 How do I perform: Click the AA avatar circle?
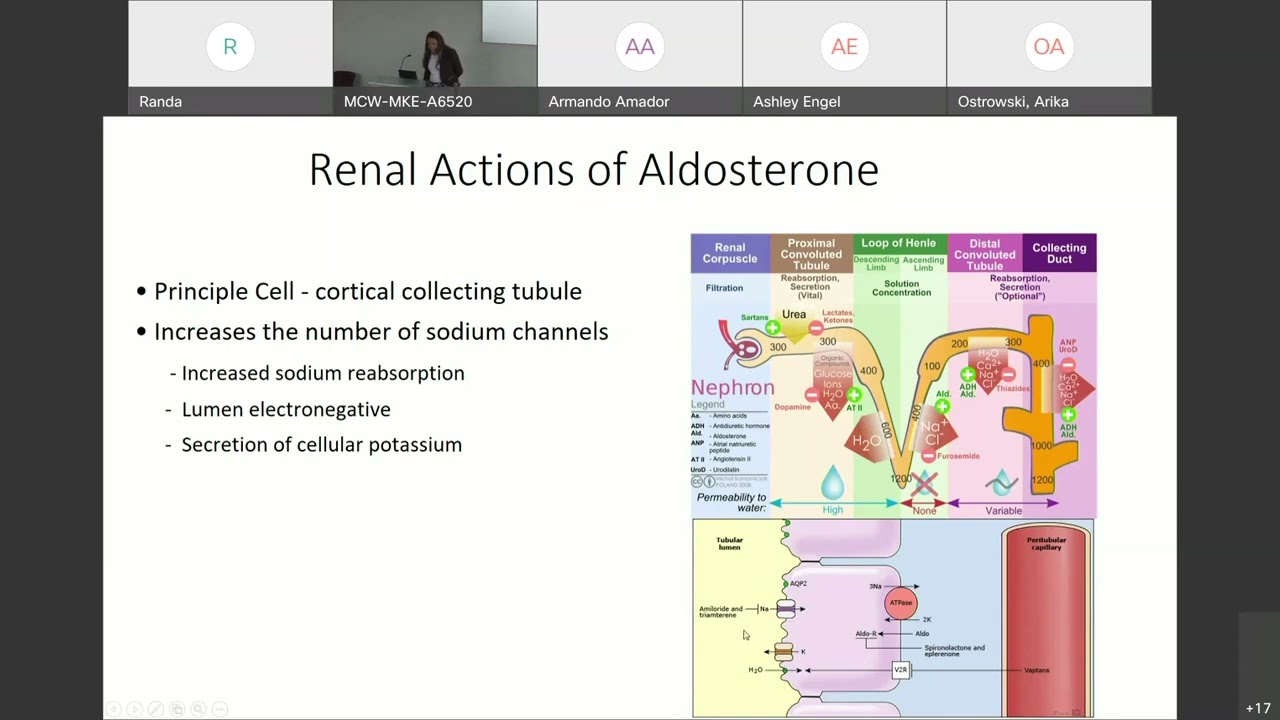(x=640, y=46)
